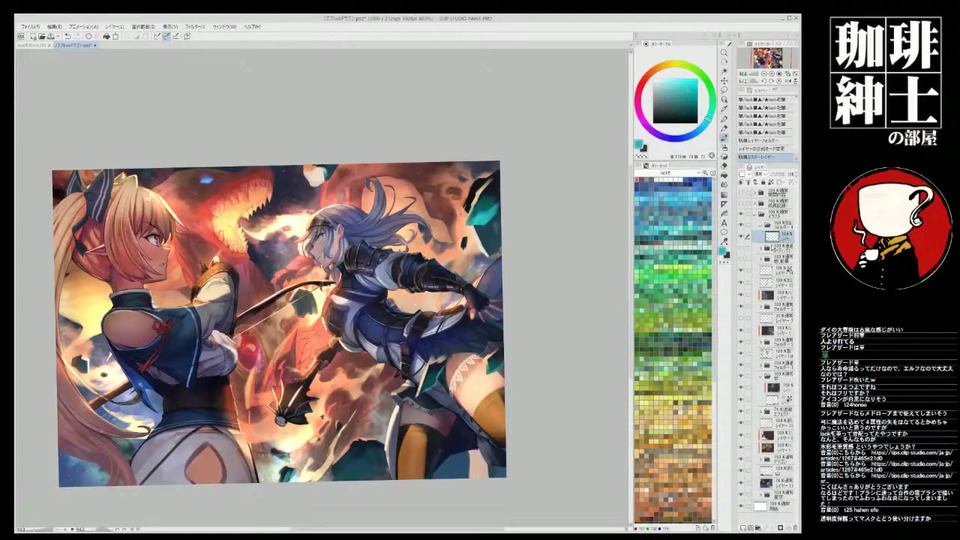Select the Pencil tool
Viewport: 960px width, 540px height.
[x=724, y=128]
